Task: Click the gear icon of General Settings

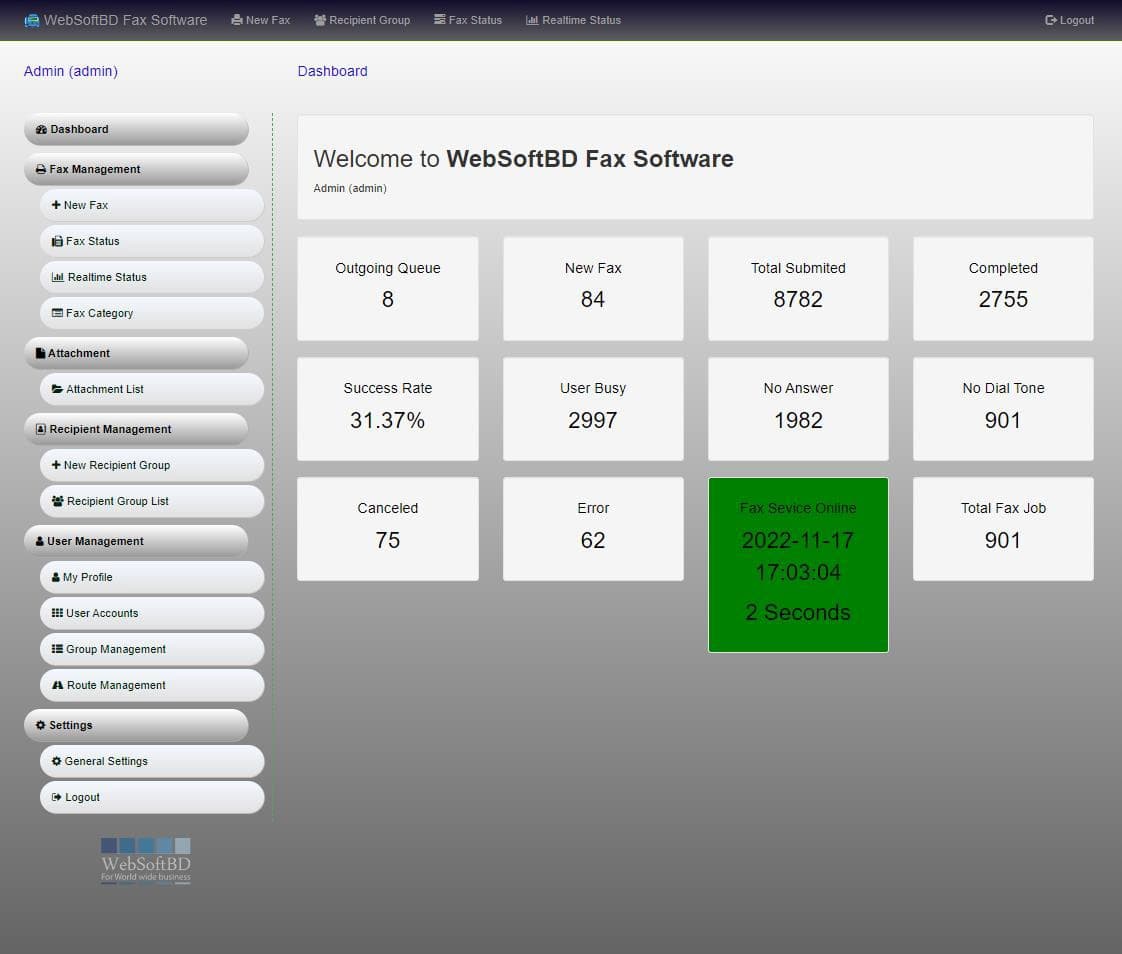Action: [x=57, y=761]
